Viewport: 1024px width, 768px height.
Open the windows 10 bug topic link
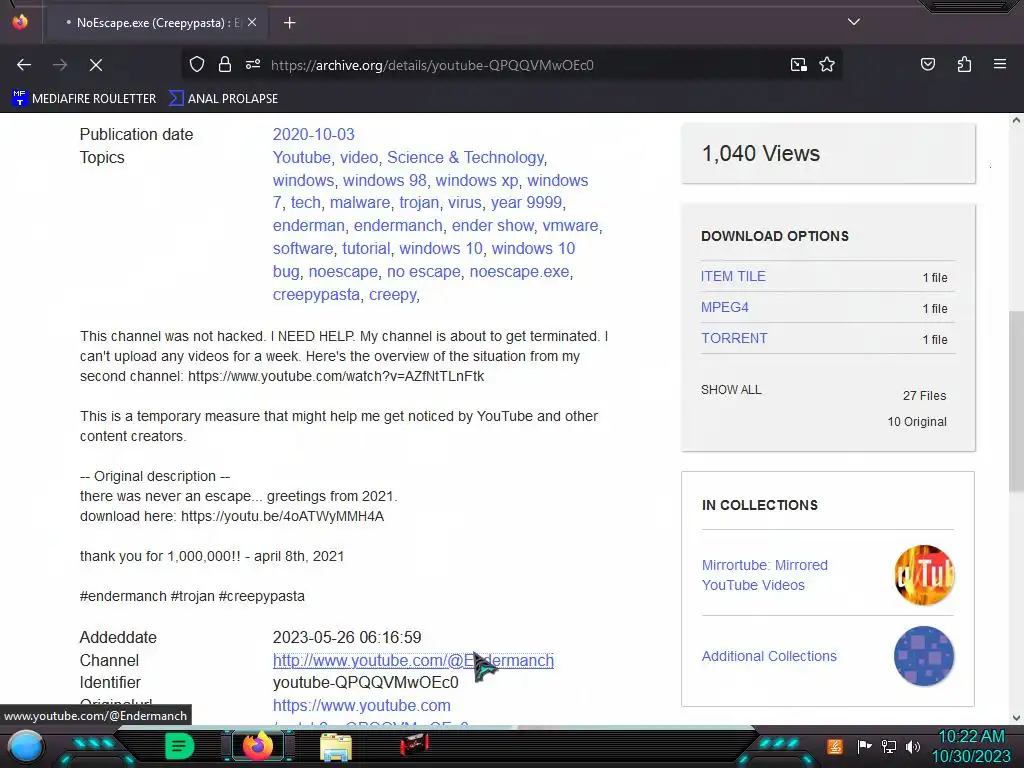coord(533,249)
